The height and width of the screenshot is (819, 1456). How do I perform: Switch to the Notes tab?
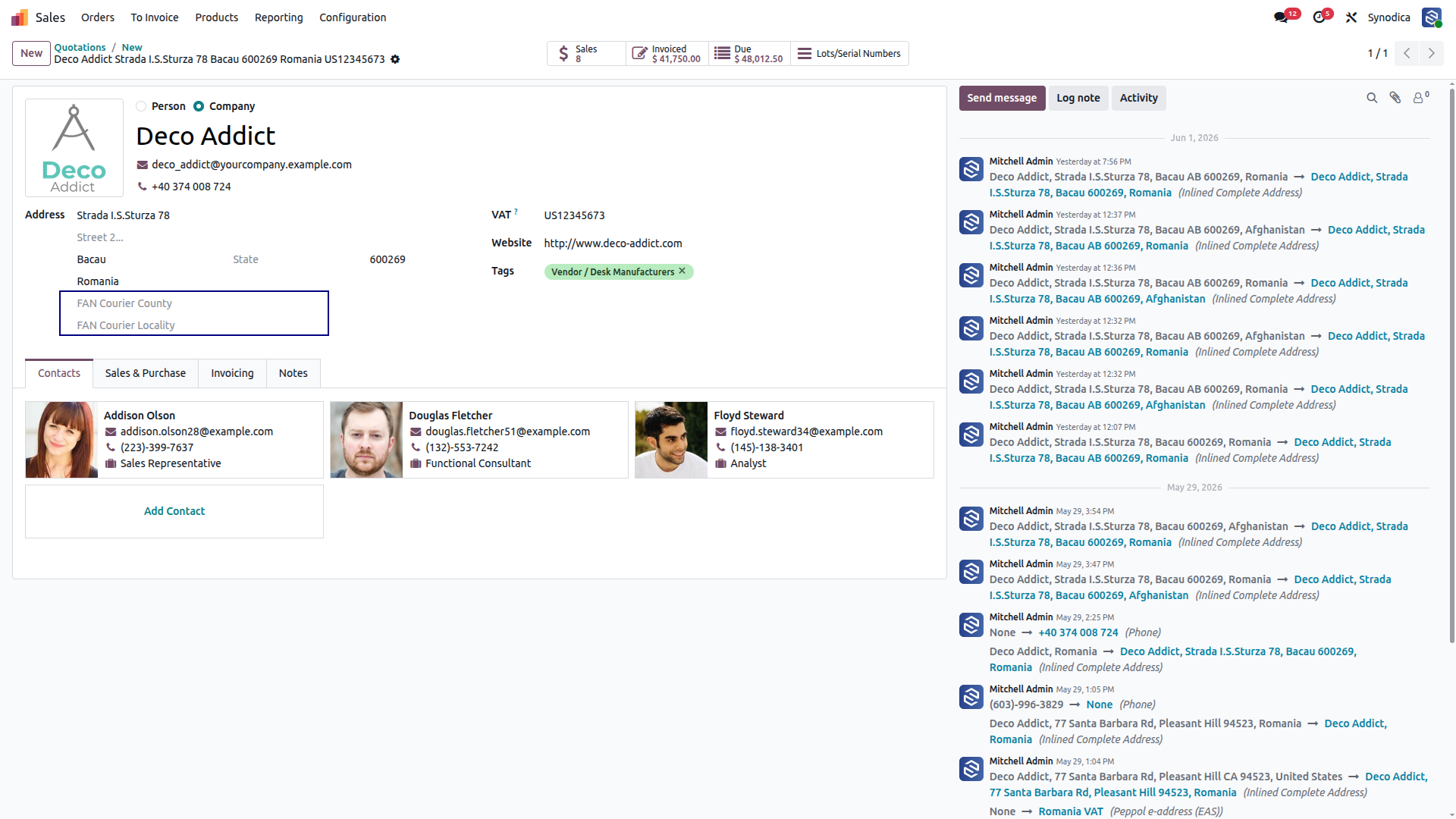(293, 373)
